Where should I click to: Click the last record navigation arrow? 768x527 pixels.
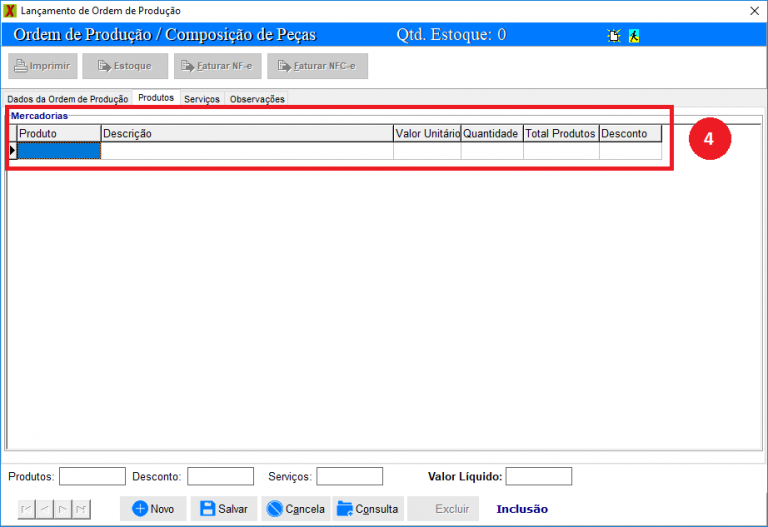pyautogui.click(x=80, y=509)
